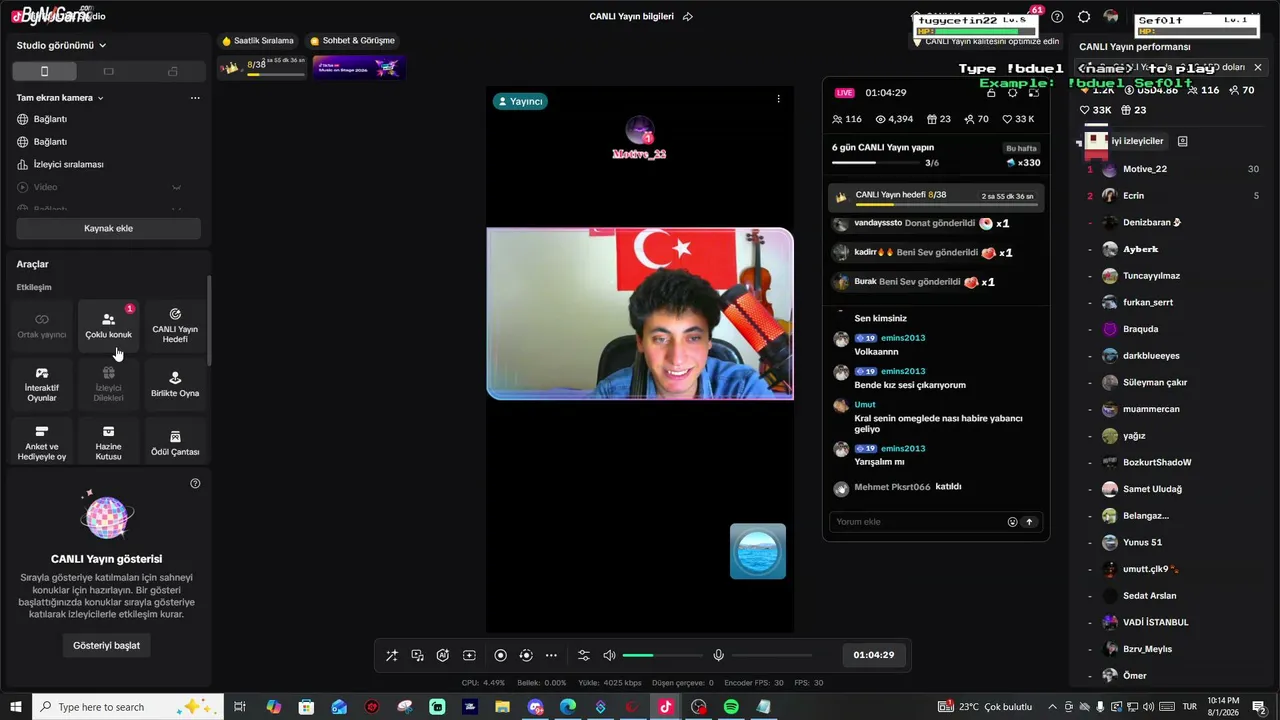This screenshot has width=1280, height=720.
Task: Open the Çoklu konuk tool
Action: point(108,326)
